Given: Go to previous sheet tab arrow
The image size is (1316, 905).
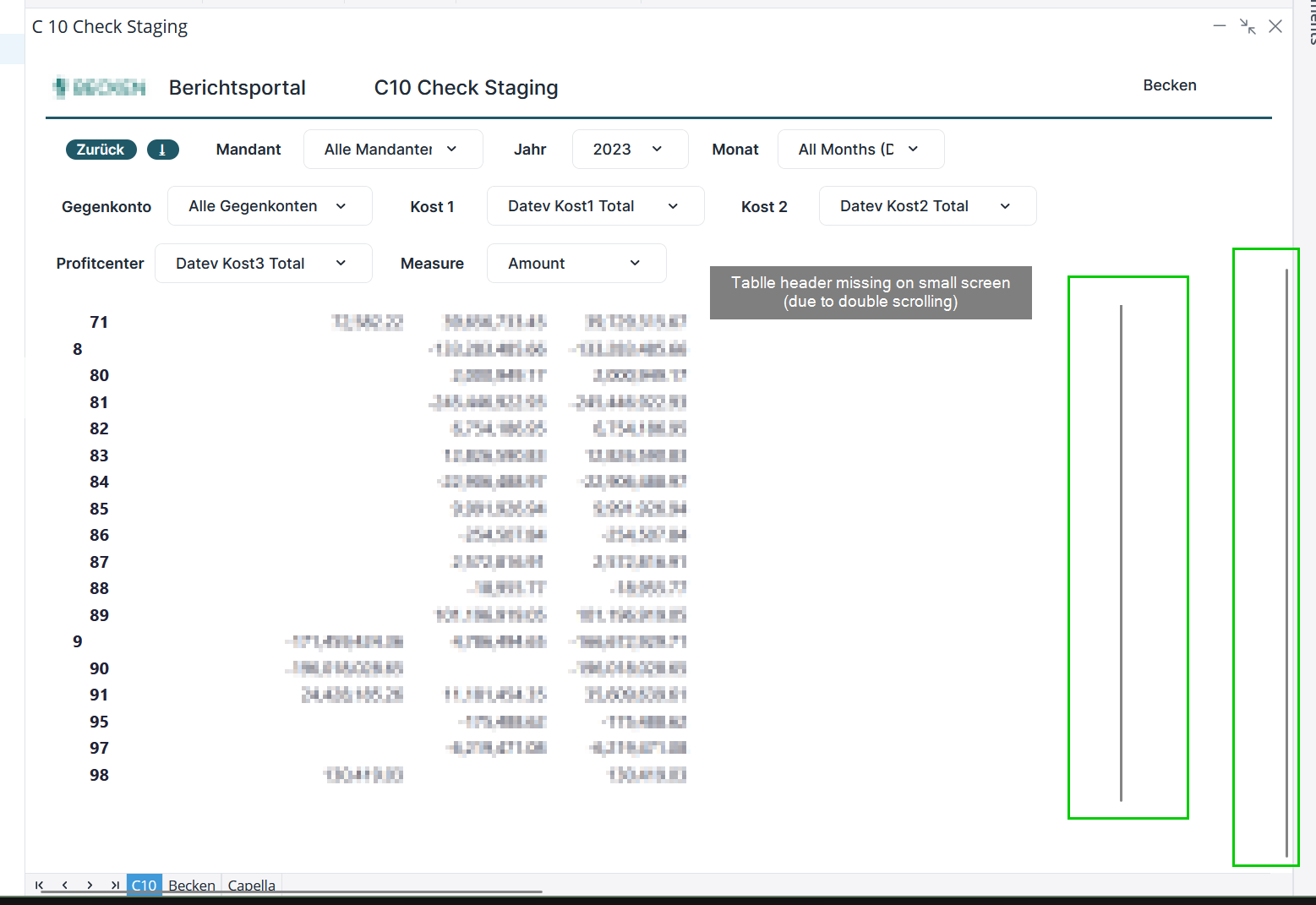Looking at the screenshot, I should (x=64, y=885).
